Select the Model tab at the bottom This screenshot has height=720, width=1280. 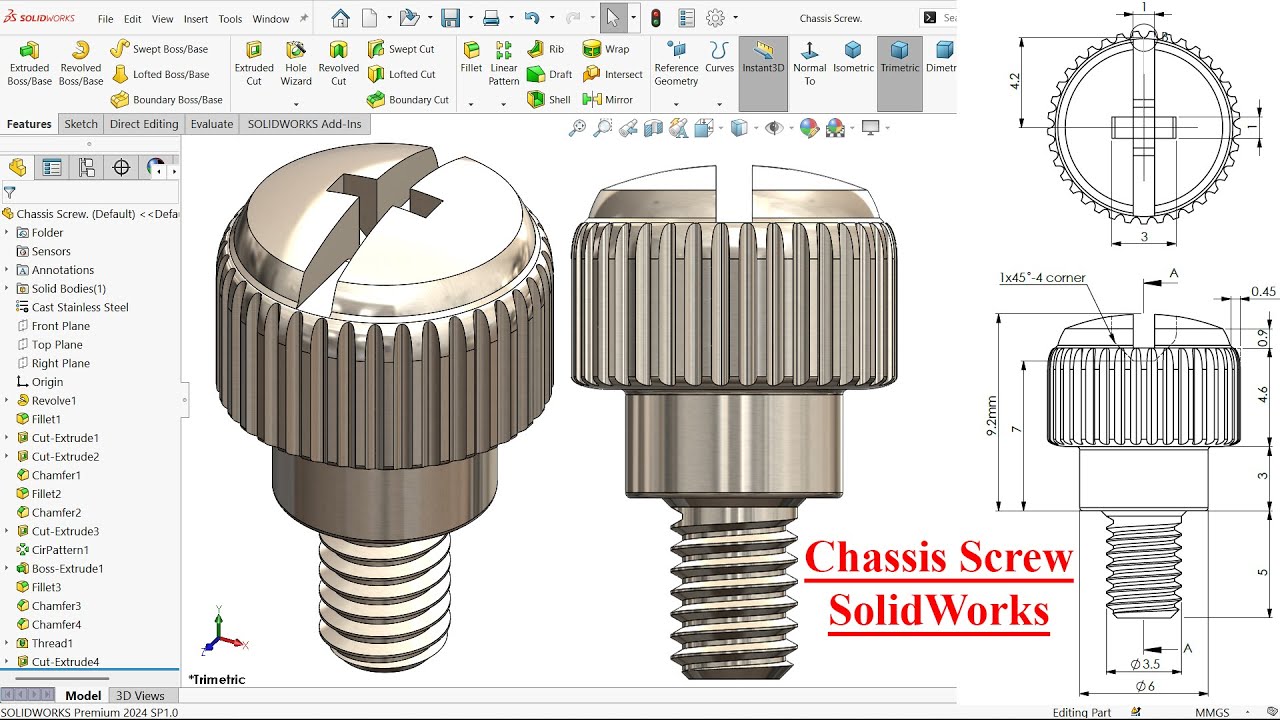click(x=83, y=696)
